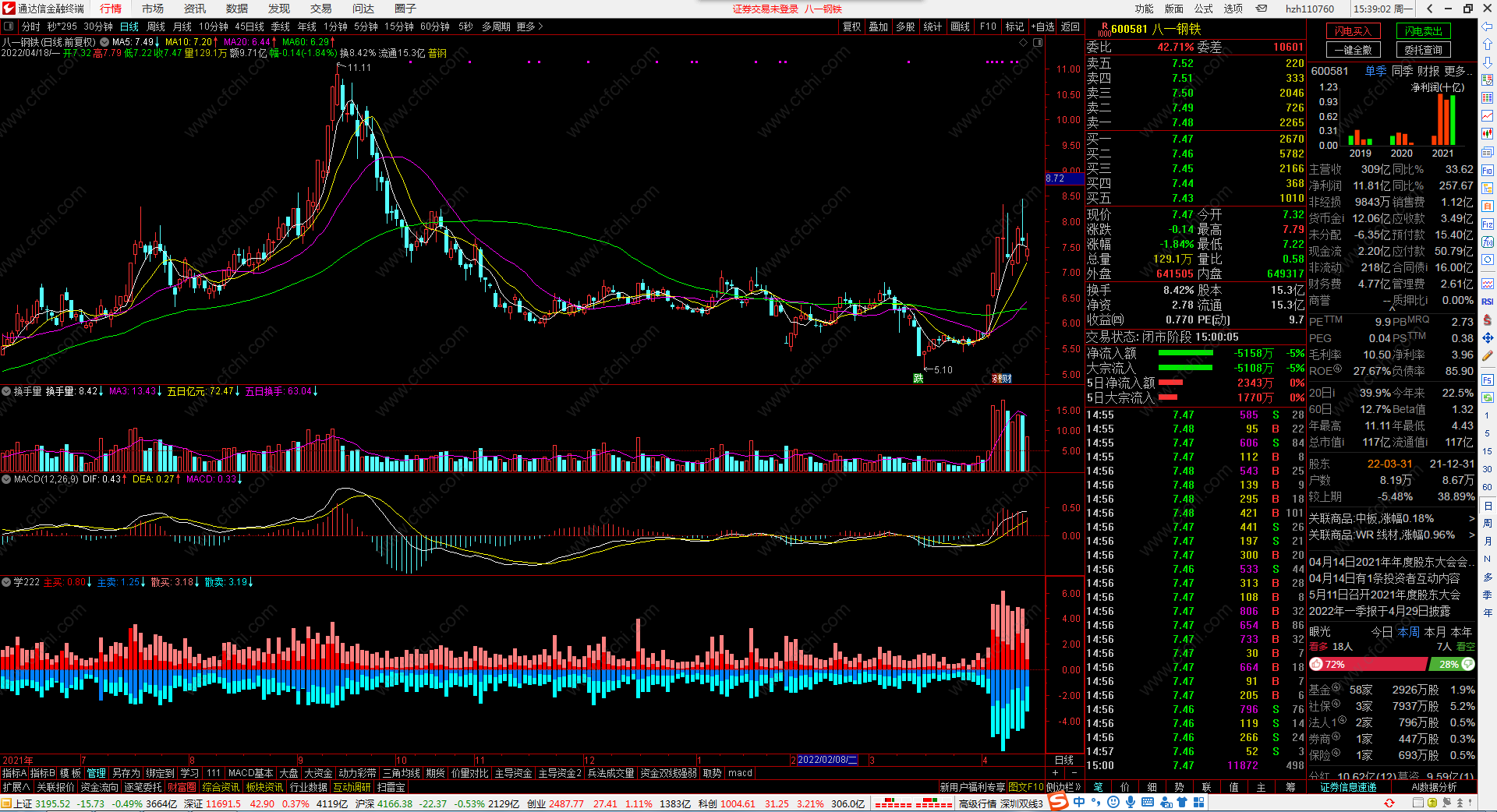Click the 多 multi-period icon in right sidebar

1488,577
